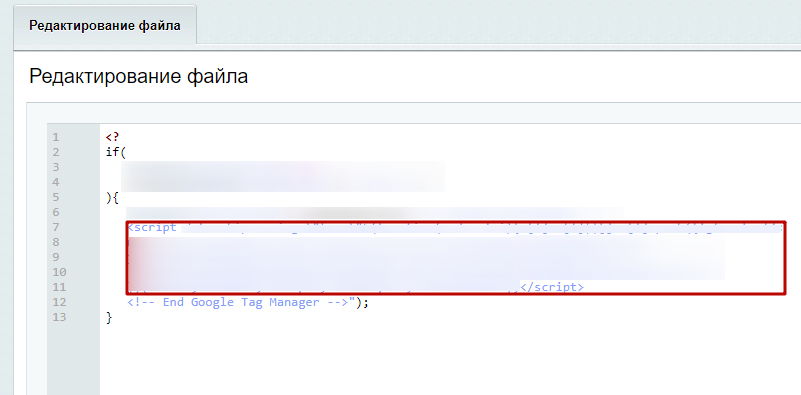Click the "</script>" closing tag
801x395 pixels.
pyautogui.click(x=552, y=287)
